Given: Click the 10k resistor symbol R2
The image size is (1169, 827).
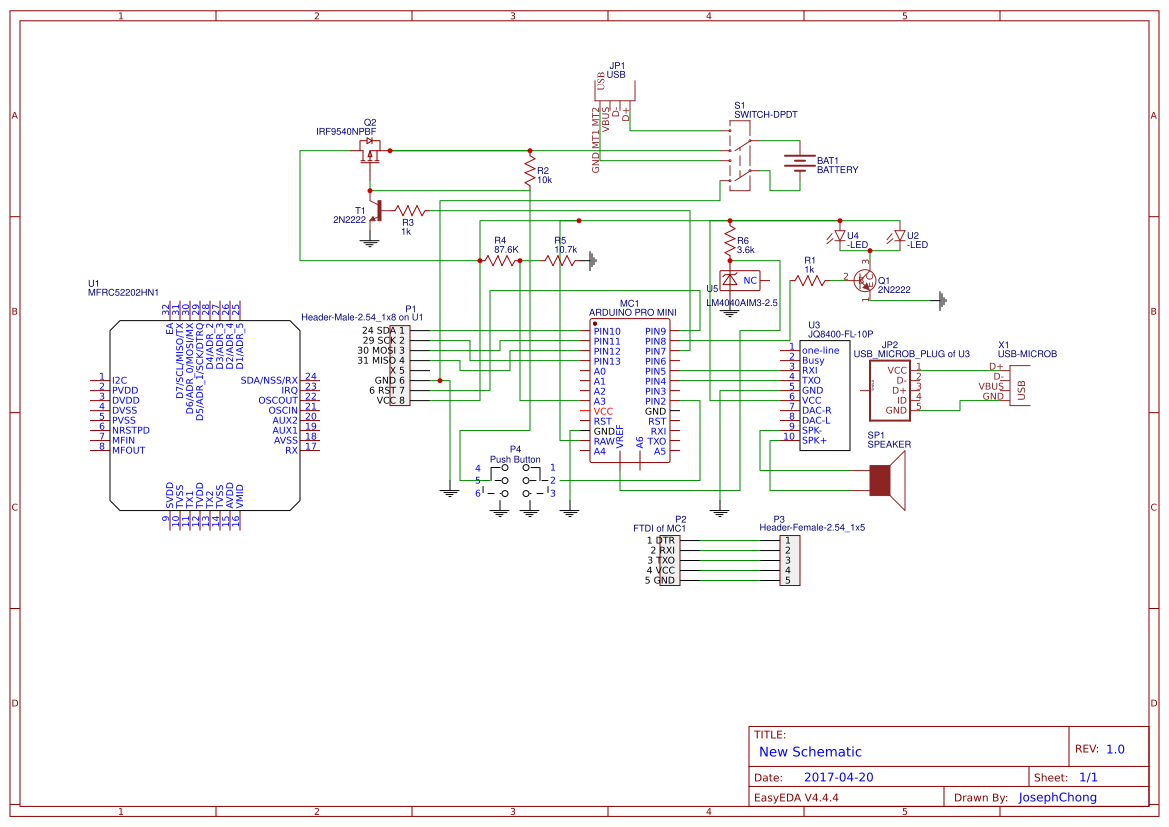Looking at the screenshot, I should coord(530,170).
